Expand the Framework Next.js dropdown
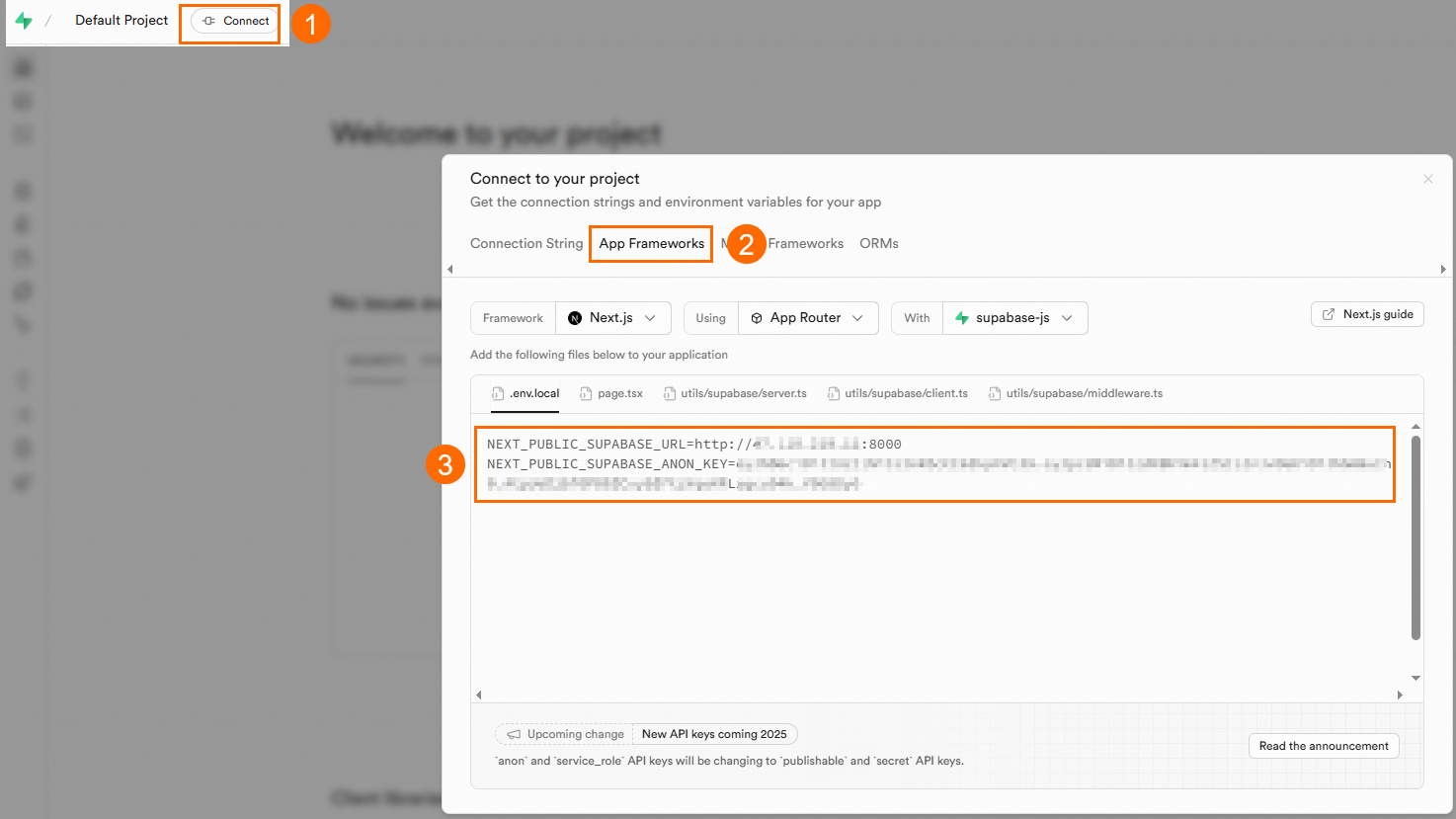The height and width of the screenshot is (819, 1456). tap(613, 318)
